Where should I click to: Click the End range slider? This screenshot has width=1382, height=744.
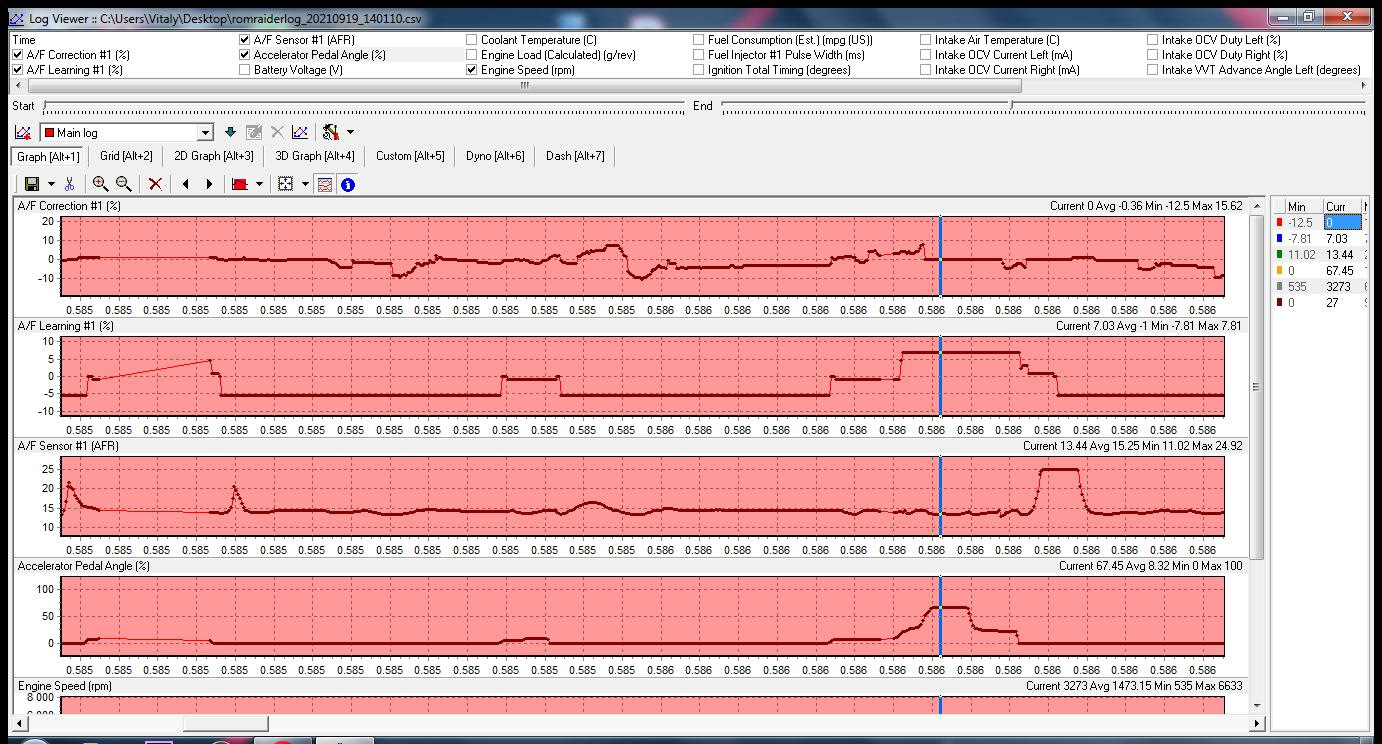1043,105
